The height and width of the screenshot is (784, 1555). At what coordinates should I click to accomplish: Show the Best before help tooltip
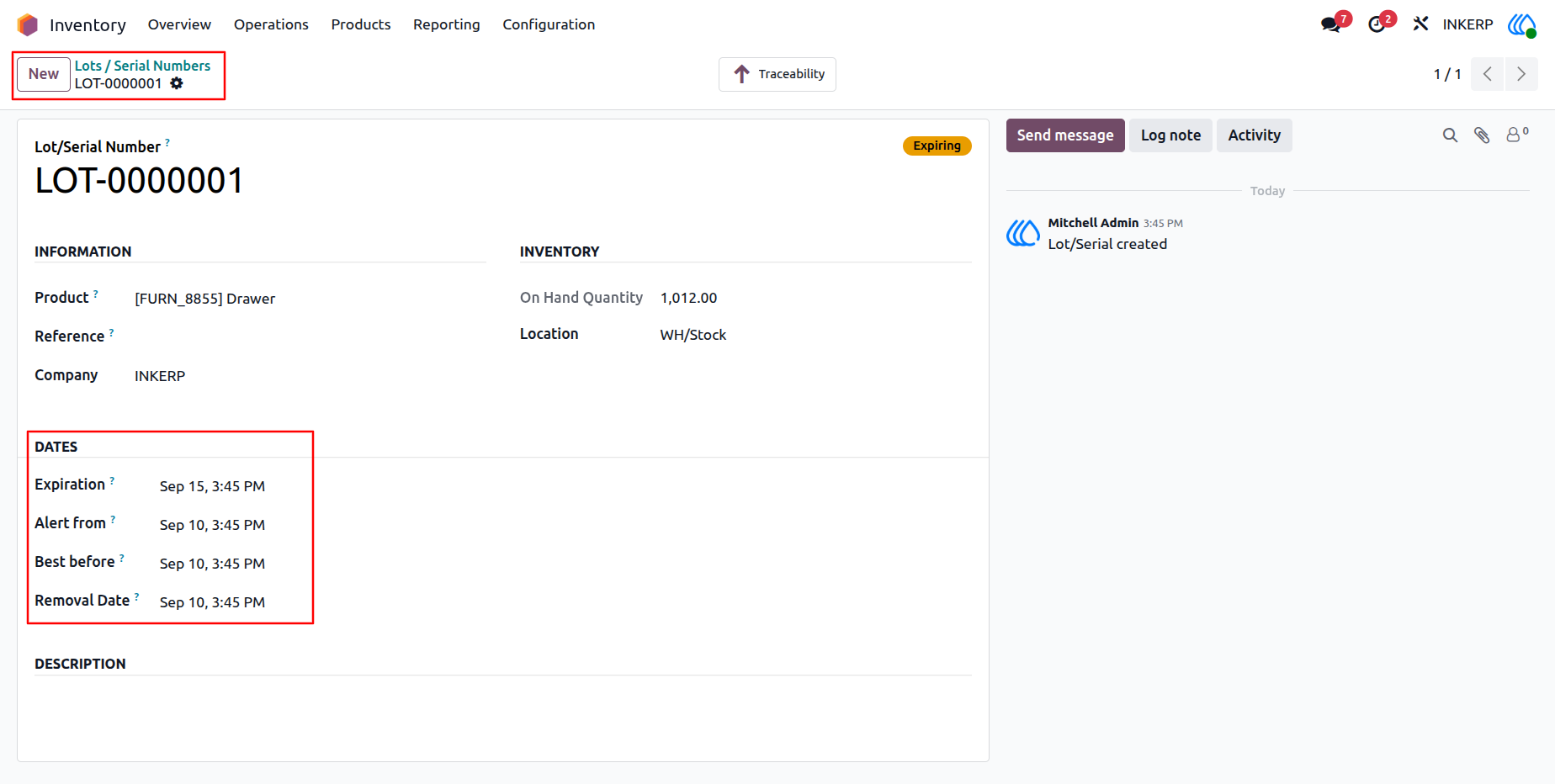[x=122, y=558]
